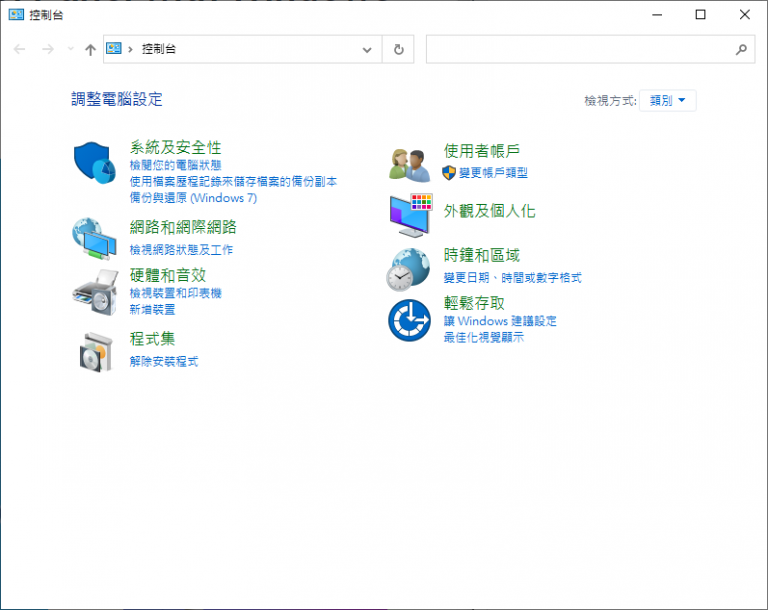Open the 外觀及個人化 category link
The image size is (768, 610).
(489, 211)
